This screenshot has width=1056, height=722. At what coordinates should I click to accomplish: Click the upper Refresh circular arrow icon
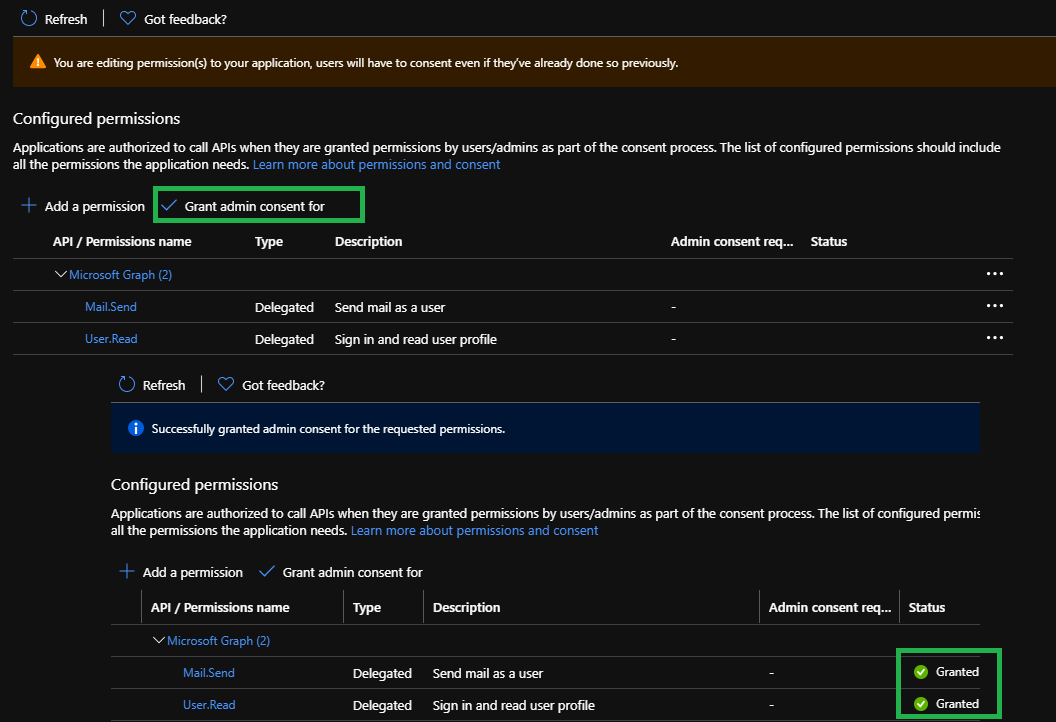pos(29,18)
